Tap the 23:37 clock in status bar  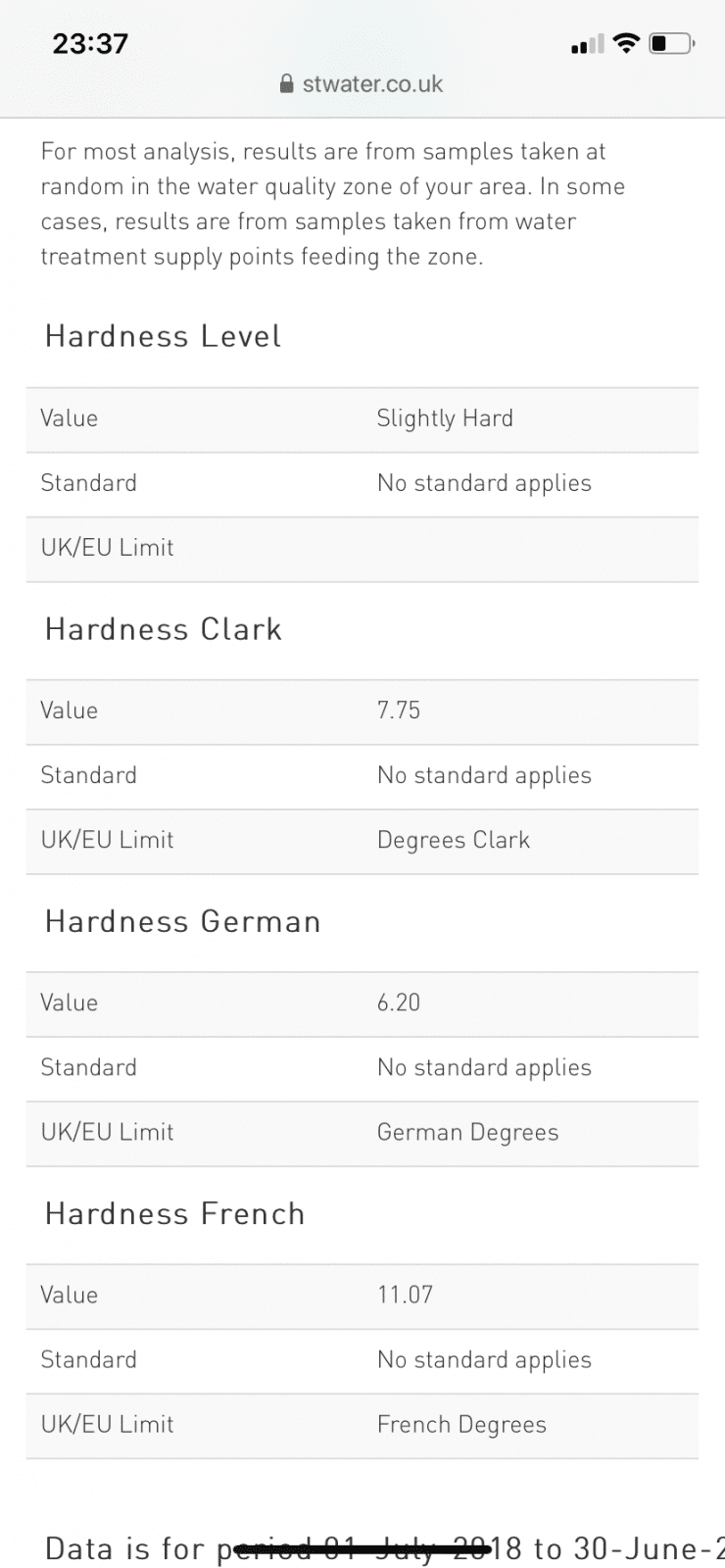click(90, 43)
